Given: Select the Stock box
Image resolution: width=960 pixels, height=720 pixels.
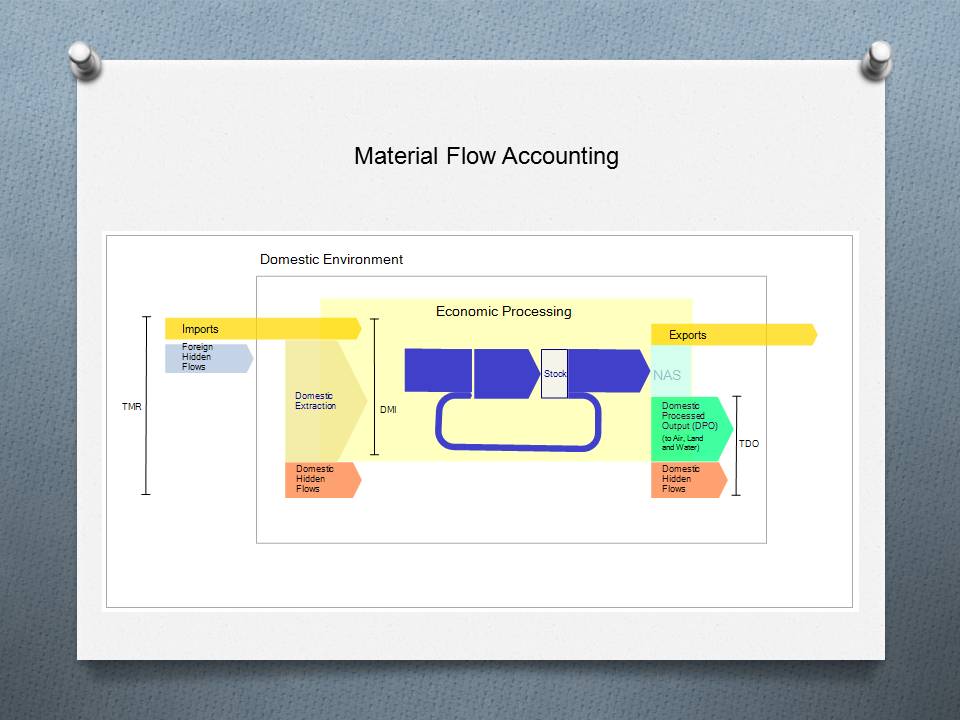Looking at the screenshot, I should [x=554, y=373].
